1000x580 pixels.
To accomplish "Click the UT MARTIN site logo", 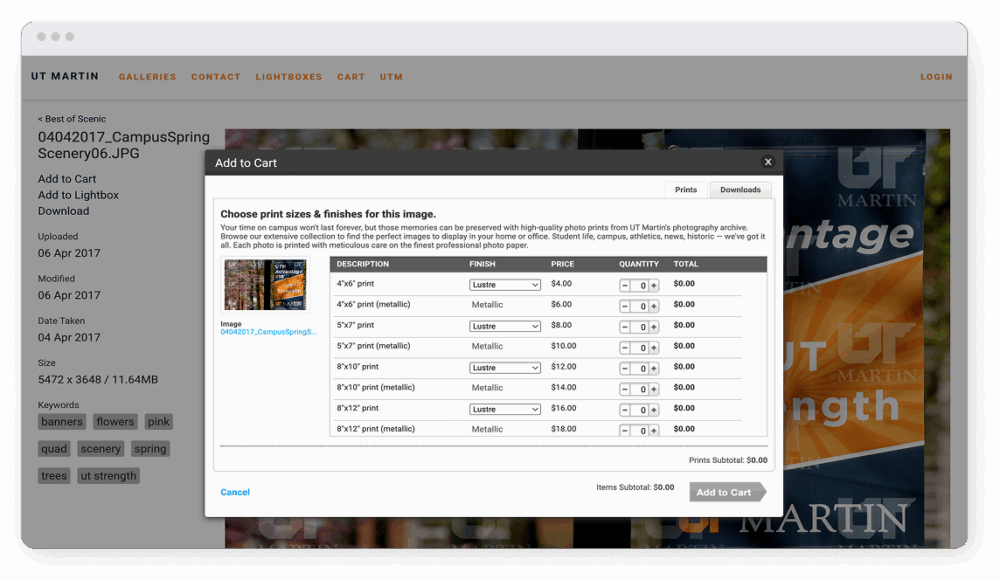I will pos(65,76).
